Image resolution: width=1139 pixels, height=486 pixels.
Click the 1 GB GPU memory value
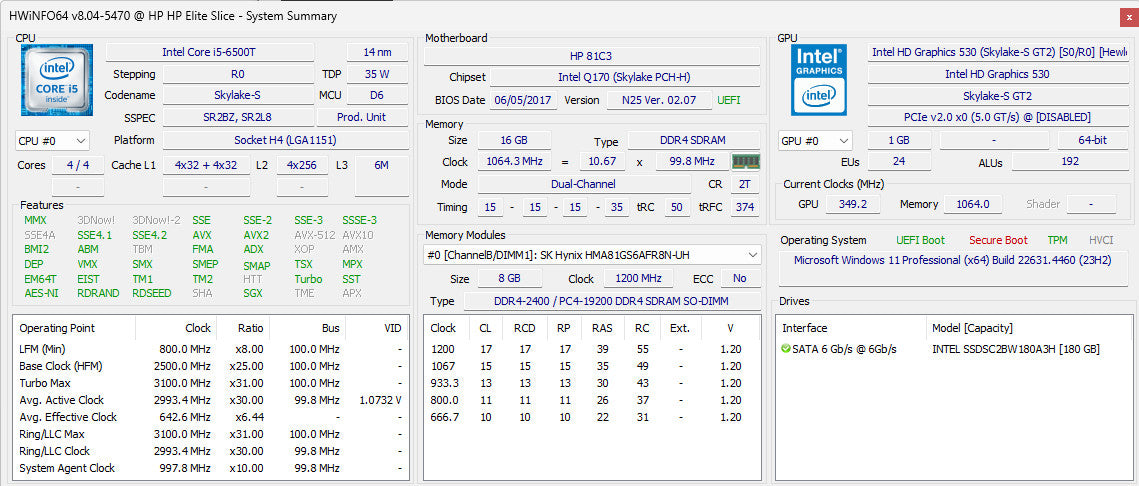899,141
